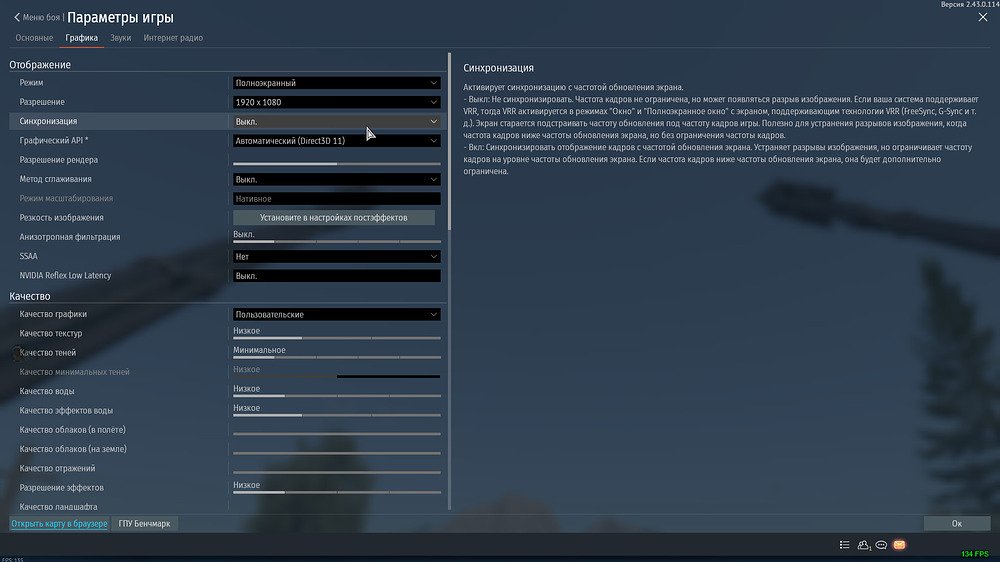Open the mail inbox envelope icon

(x=899, y=545)
